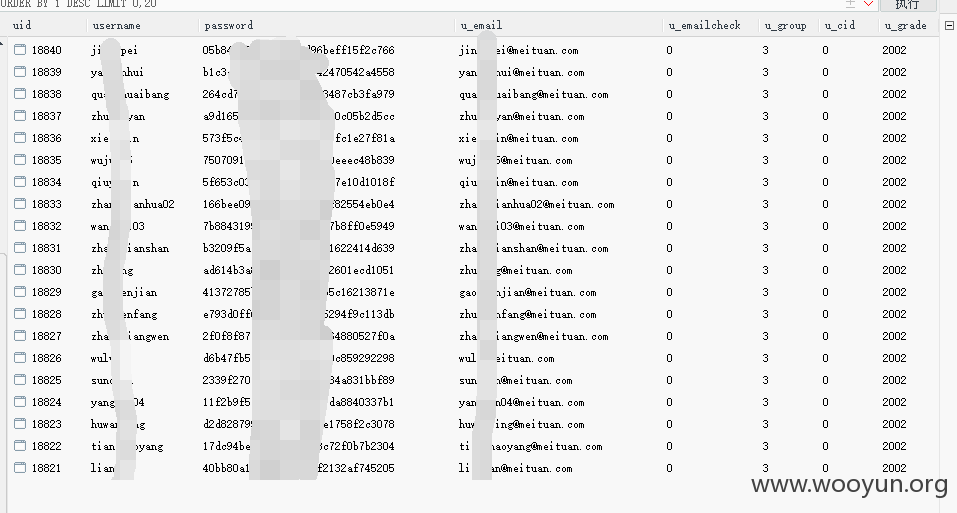The height and width of the screenshot is (513, 957).
Task: Click the username column header
Action: 117,25
